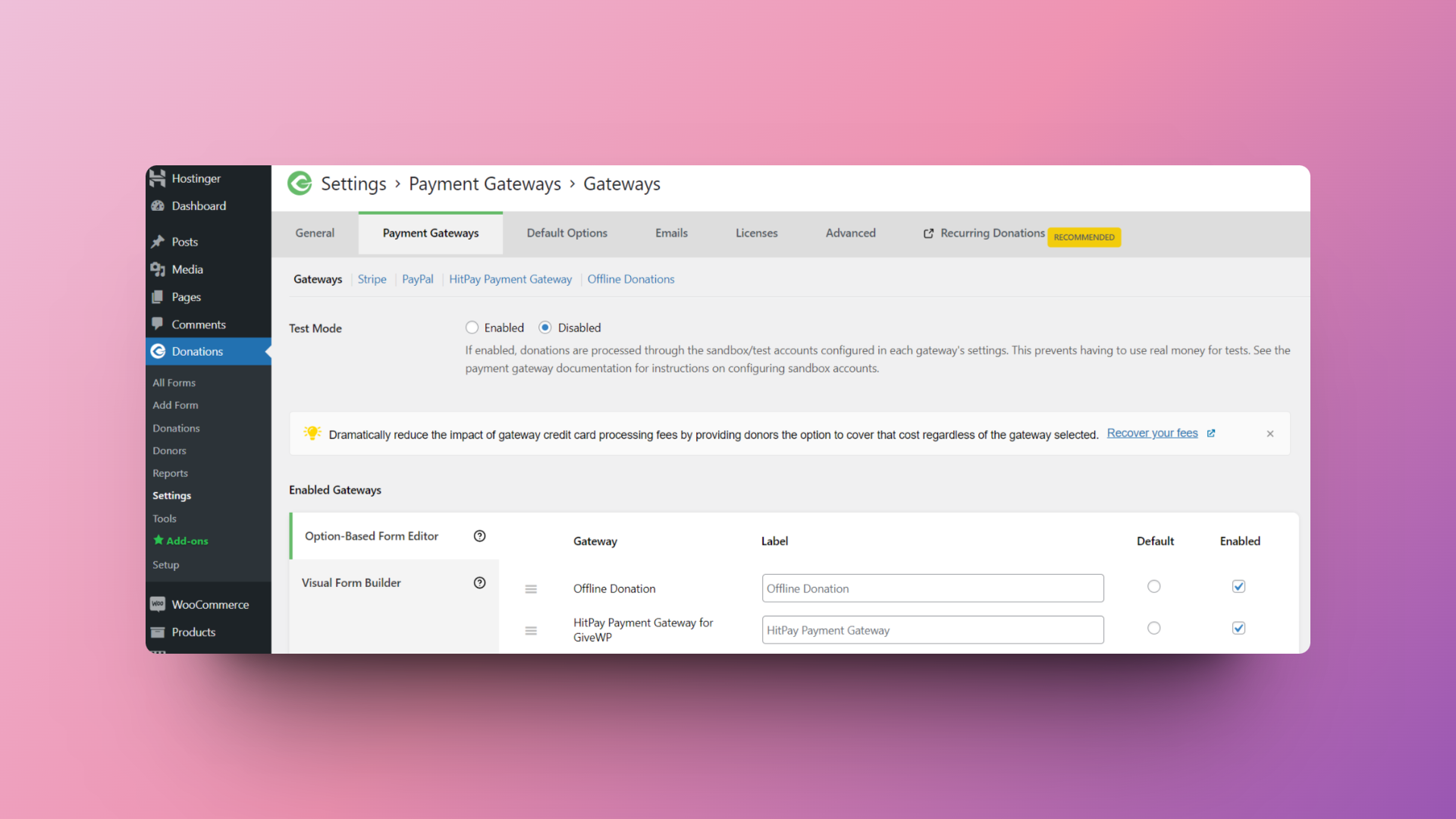Select Option-Based Form Editor tab

point(394,536)
